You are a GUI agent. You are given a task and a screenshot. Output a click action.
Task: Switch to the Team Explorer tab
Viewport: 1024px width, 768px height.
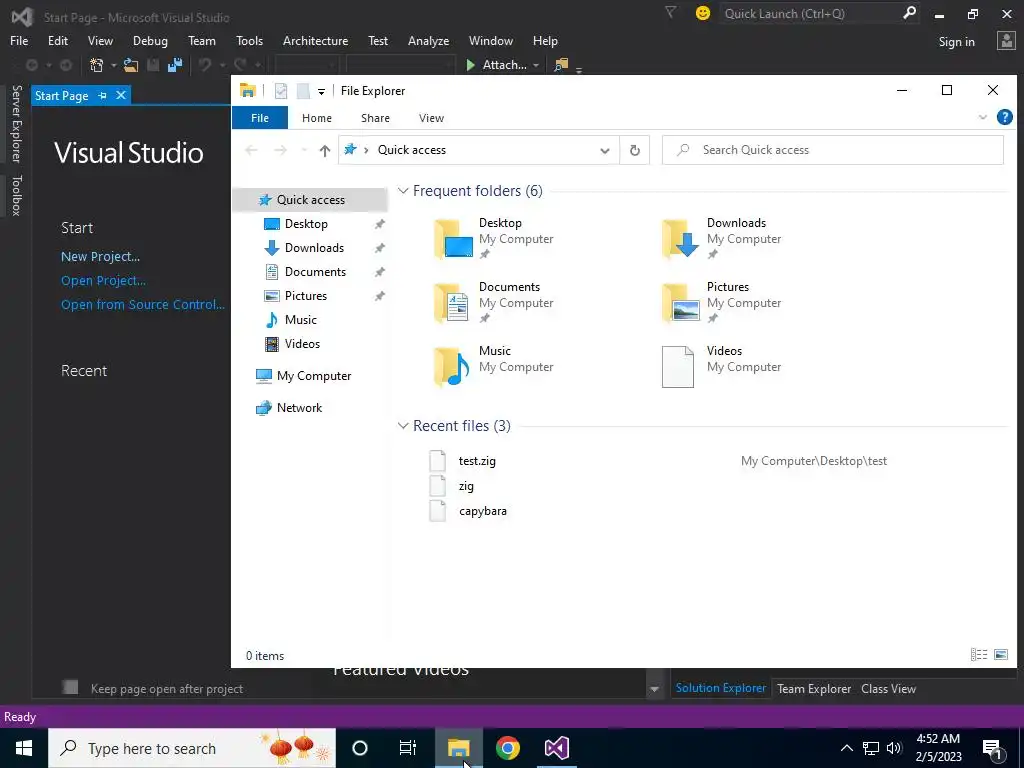pos(814,688)
